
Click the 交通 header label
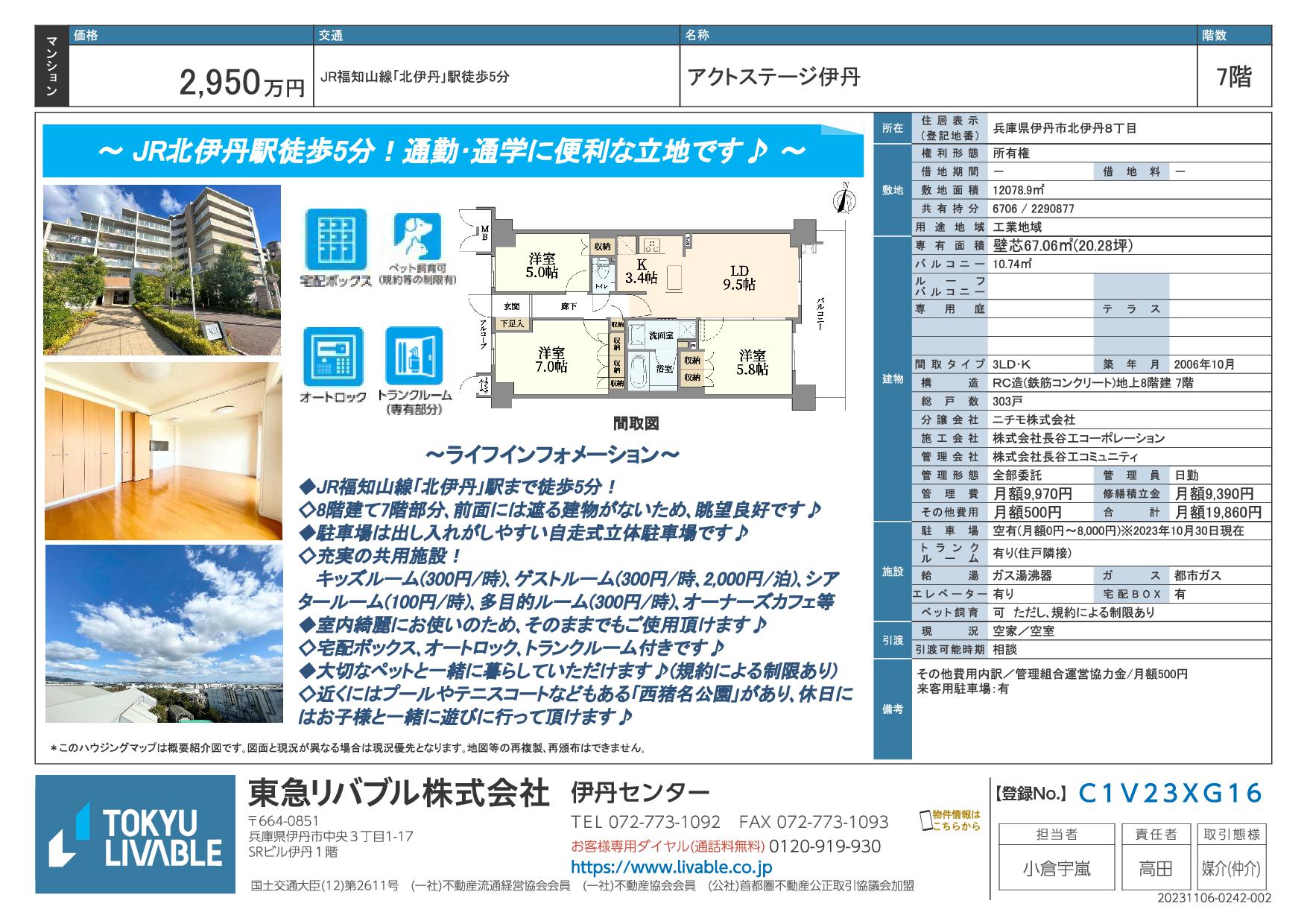(x=331, y=35)
